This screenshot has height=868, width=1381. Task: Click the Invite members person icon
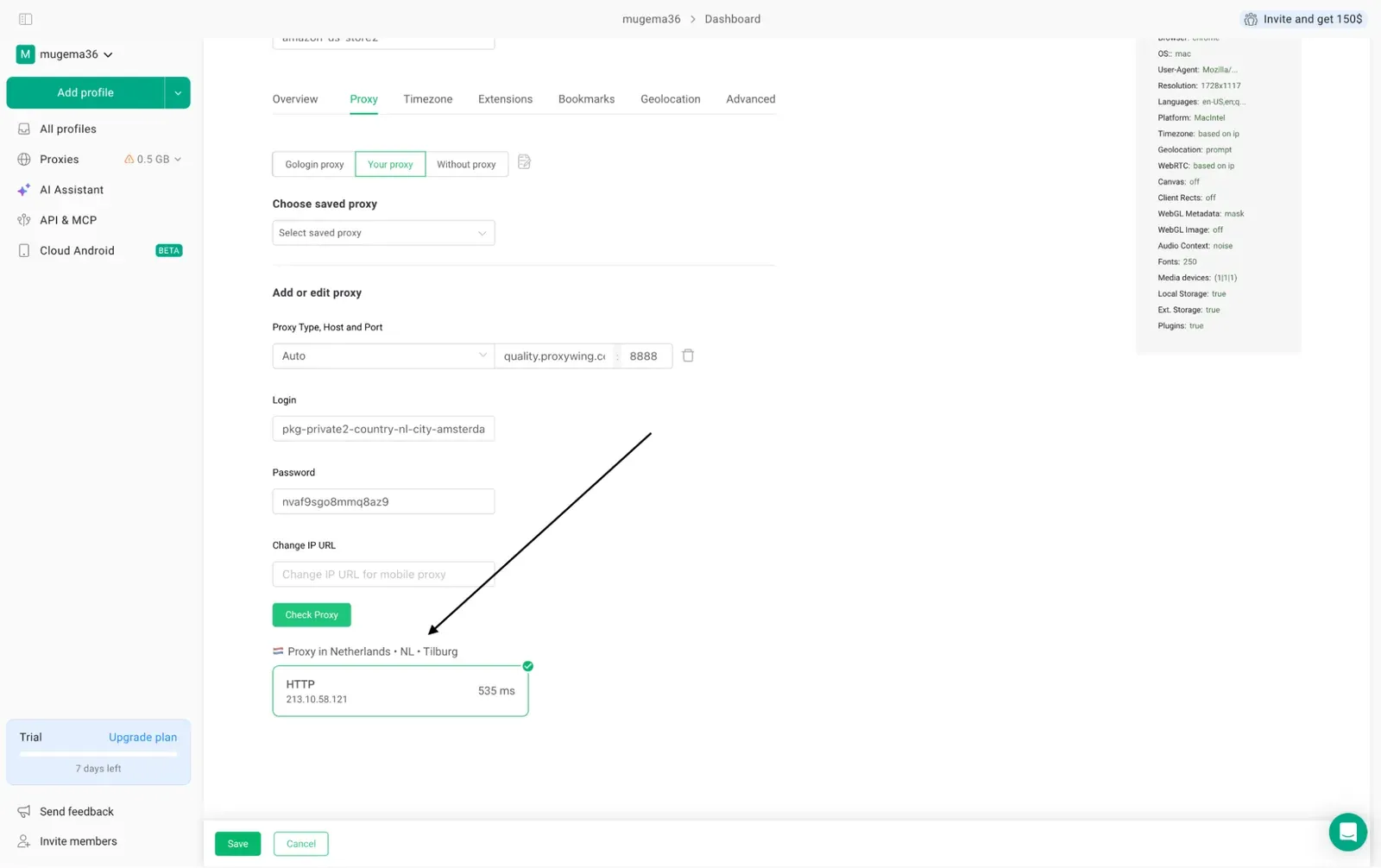24,841
